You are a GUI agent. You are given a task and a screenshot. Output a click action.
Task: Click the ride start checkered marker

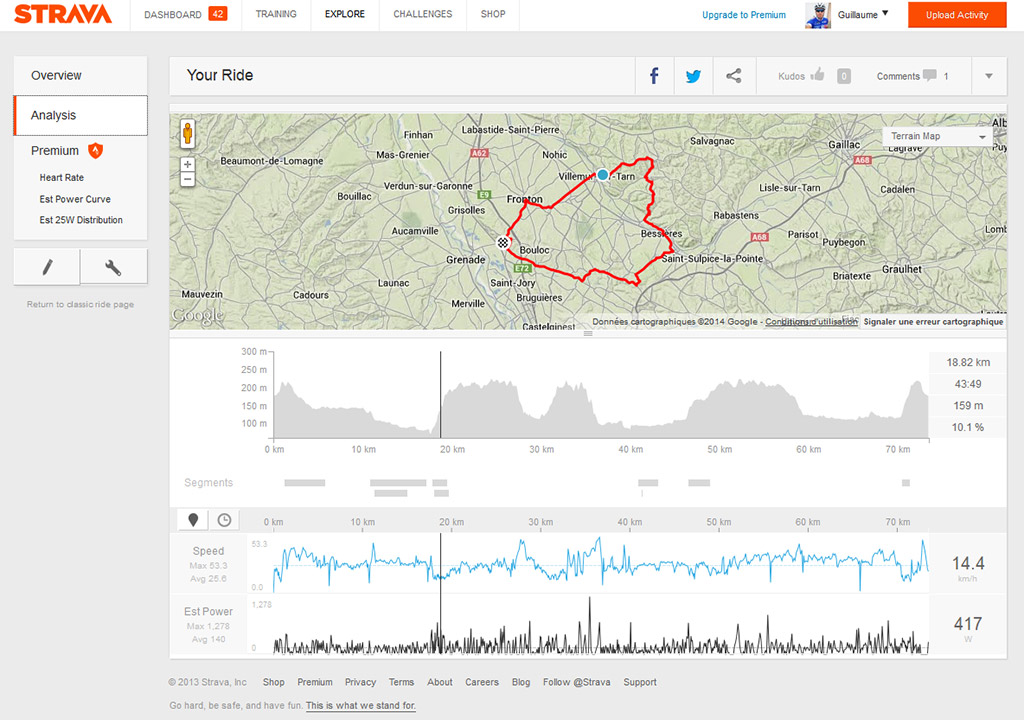tap(502, 242)
